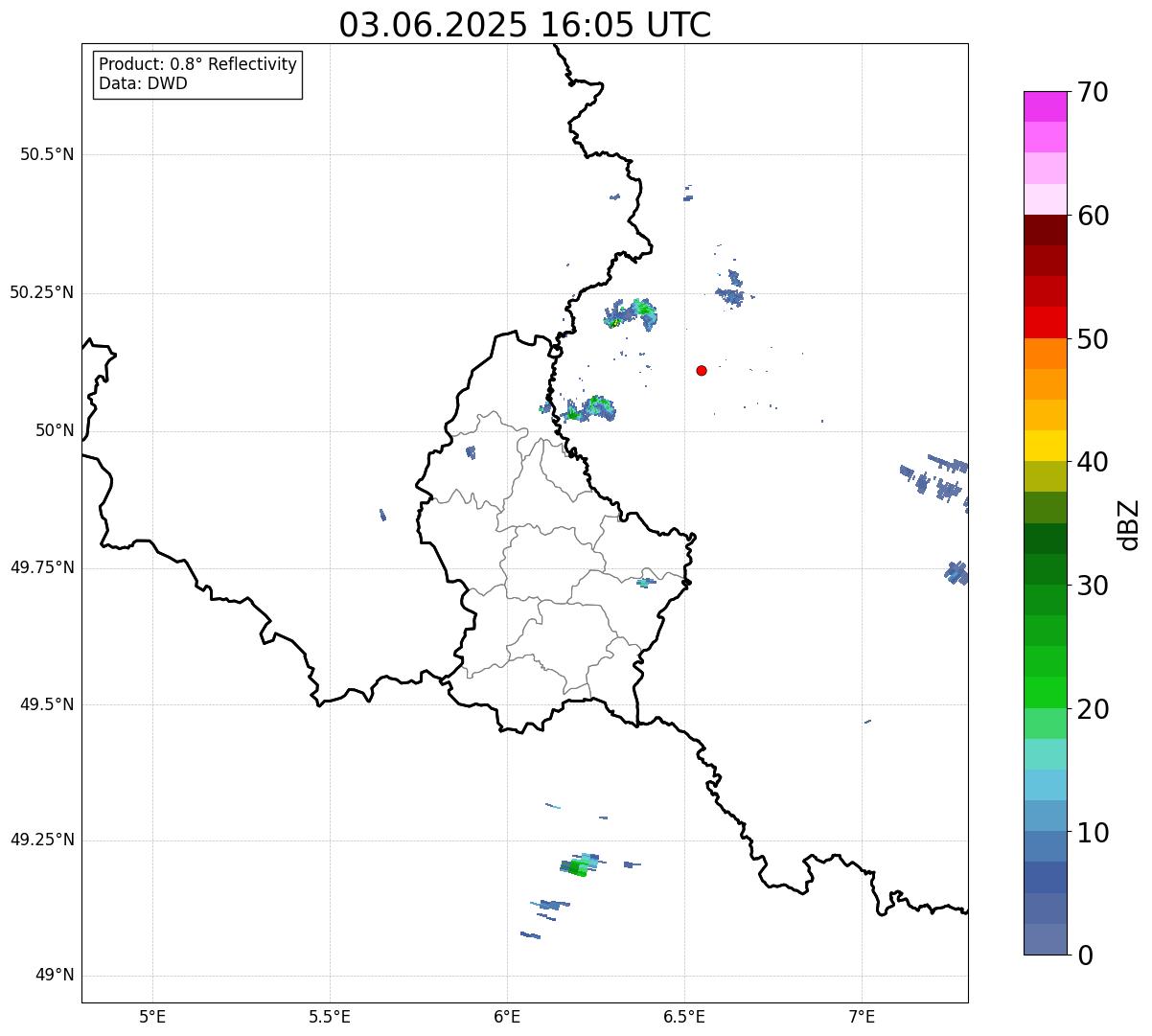The image size is (1152, 1036).
Task: Click the 60 tick on colorbar
Action: pos(1093,216)
